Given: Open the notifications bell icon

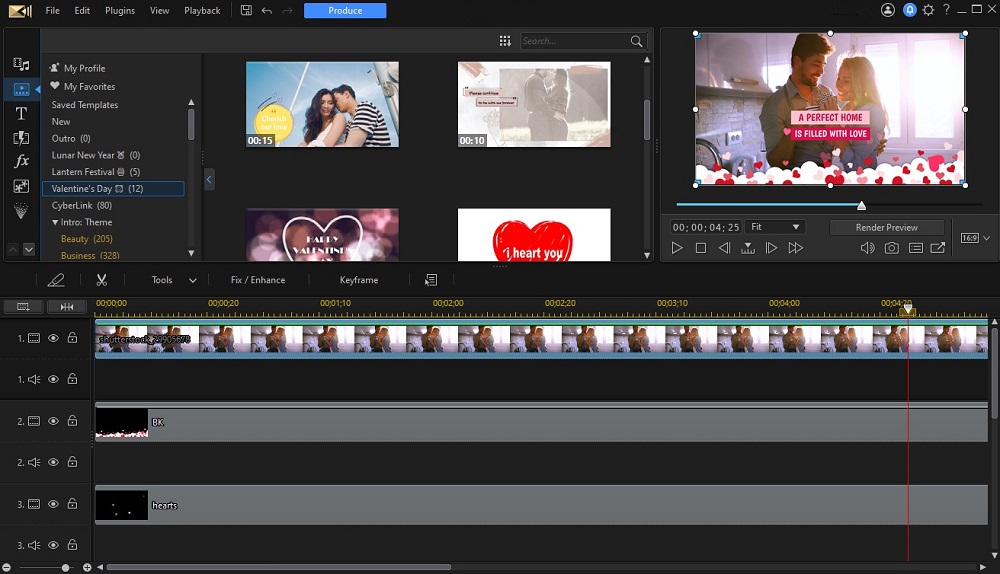Looking at the screenshot, I should (x=909, y=10).
